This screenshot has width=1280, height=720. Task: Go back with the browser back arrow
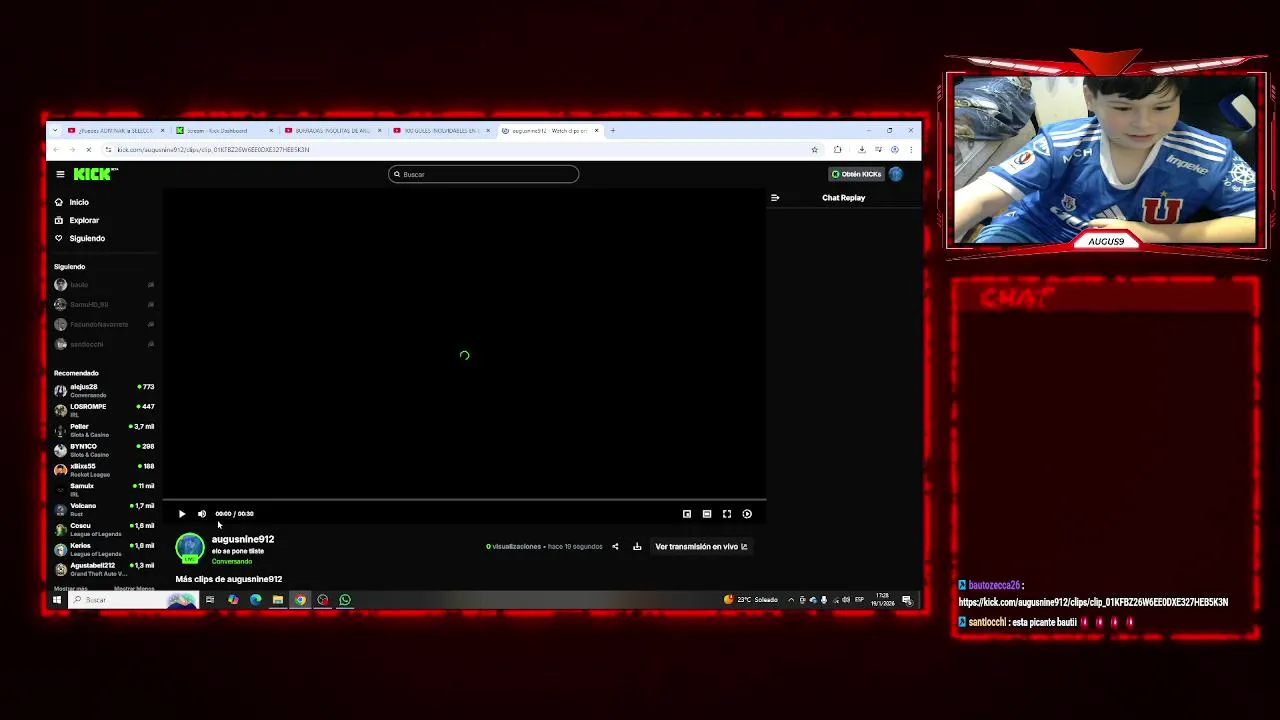(x=56, y=150)
